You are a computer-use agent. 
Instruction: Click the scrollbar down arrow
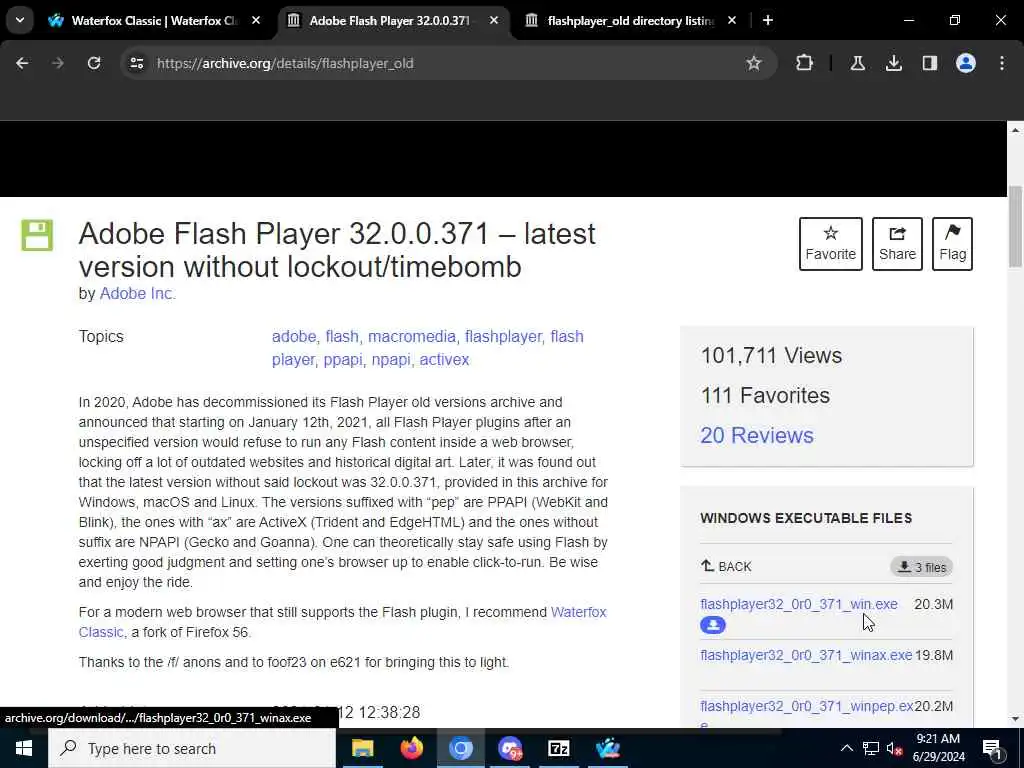(1016, 719)
